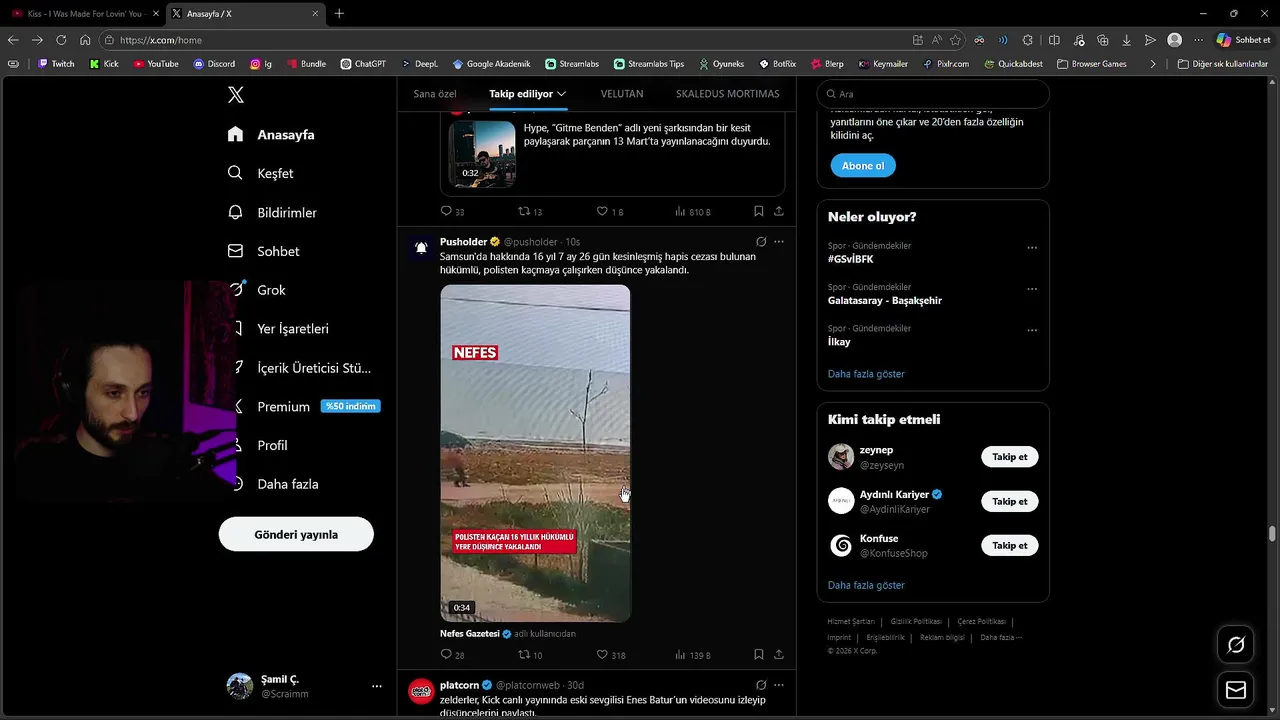1280x720 pixels.
Task: Open options for #GSvİBFK trend
Action: coord(1032,248)
